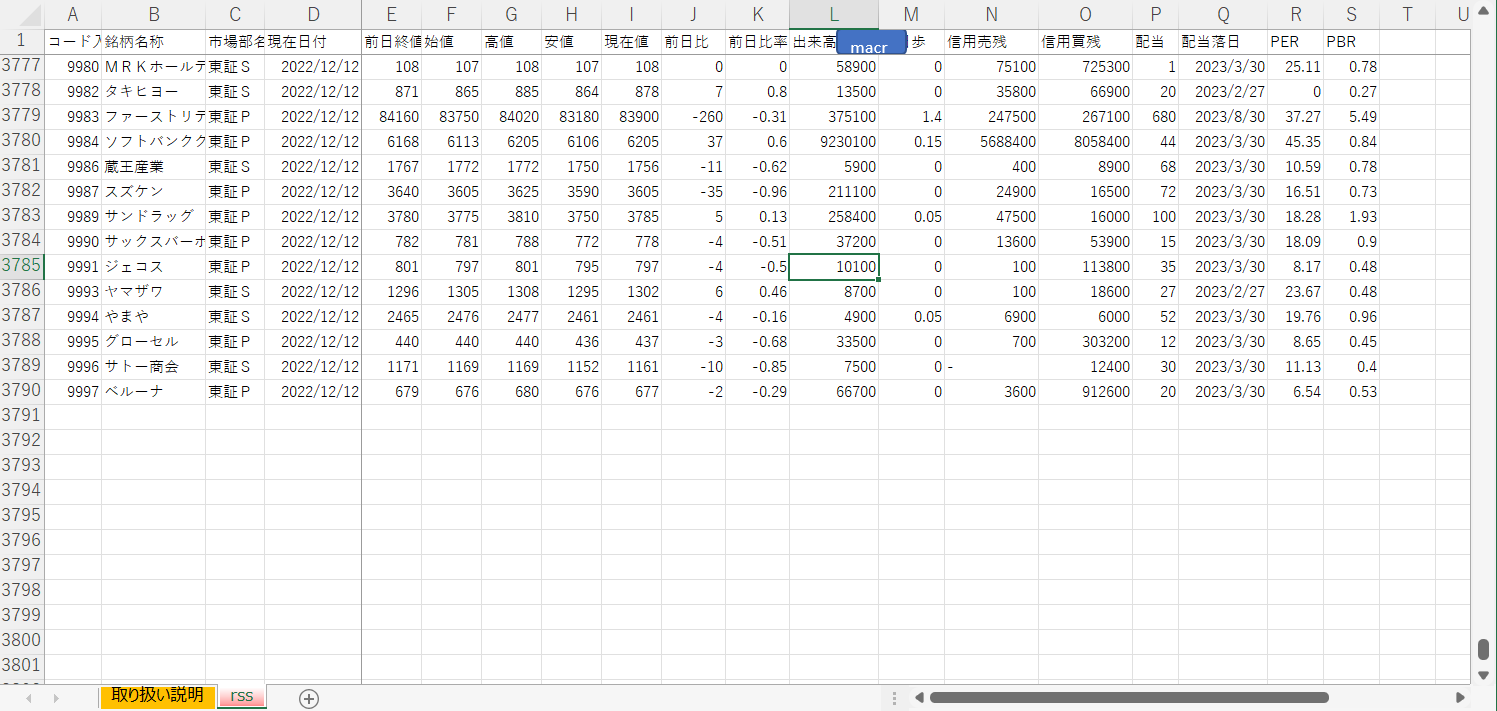Select column G header

511,15
